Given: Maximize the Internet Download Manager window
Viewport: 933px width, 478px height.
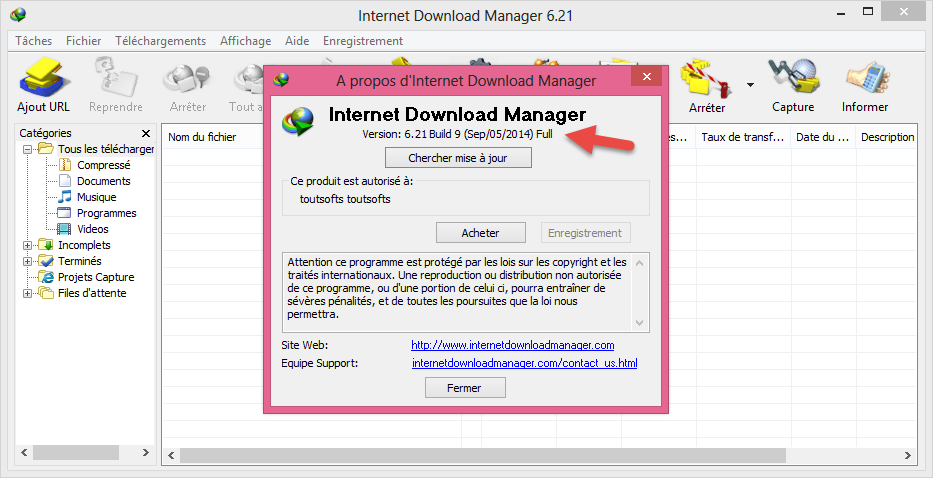Looking at the screenshot, I should tap(868, 11).
